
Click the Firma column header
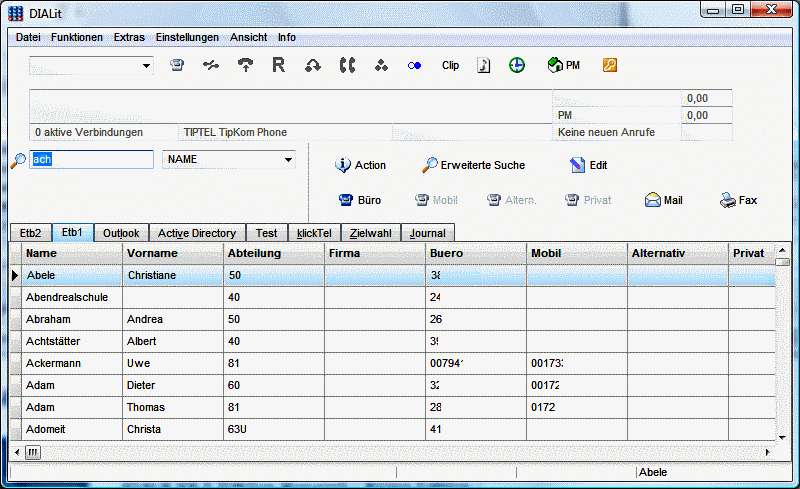pos(374,253)
